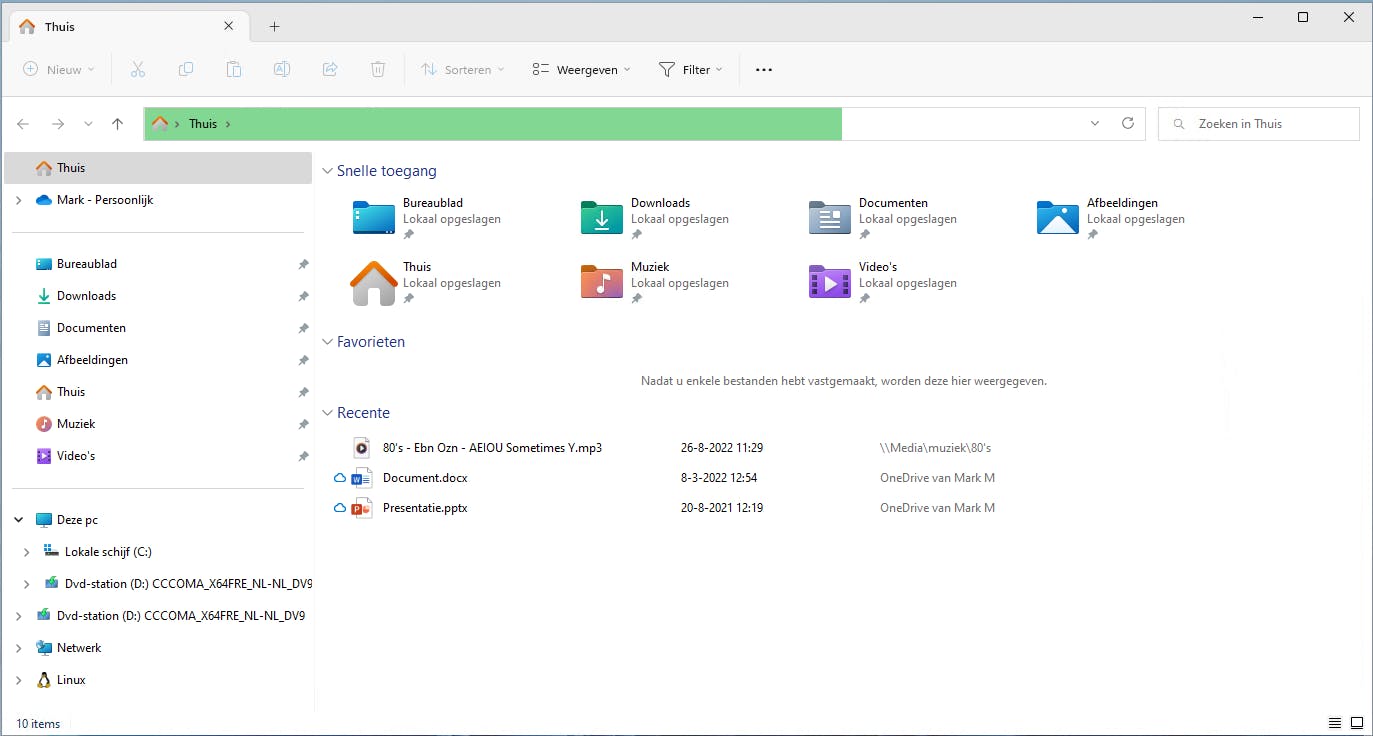Viewport: 1373px width, 736px height.
Task: Switch to details view in the status bar
Action: (1335, 723)
